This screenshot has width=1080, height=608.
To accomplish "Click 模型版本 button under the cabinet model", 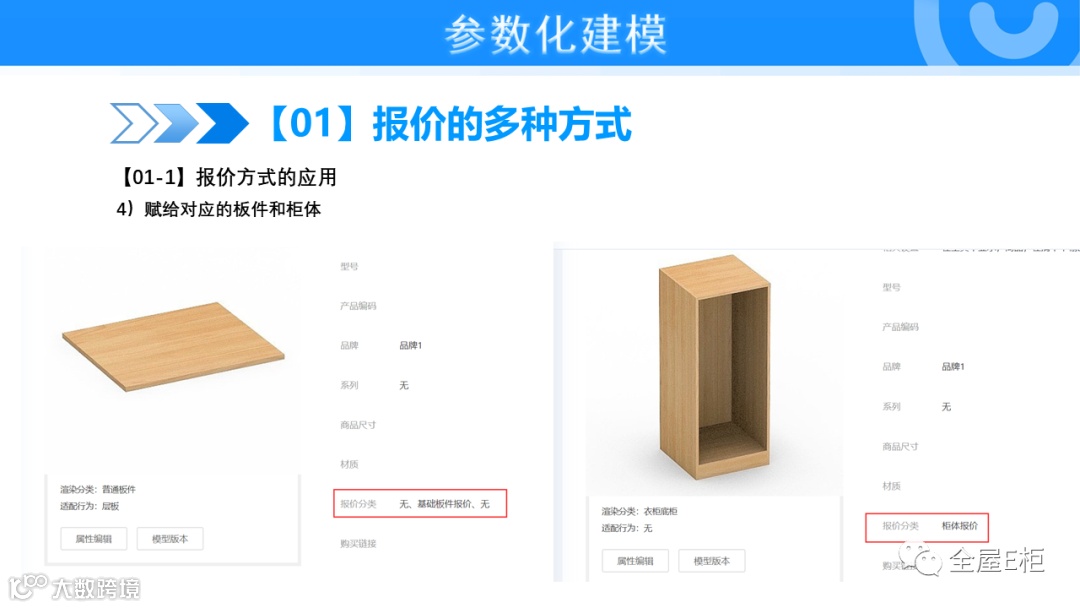I will pyautogui.click(x=712, y=560).
